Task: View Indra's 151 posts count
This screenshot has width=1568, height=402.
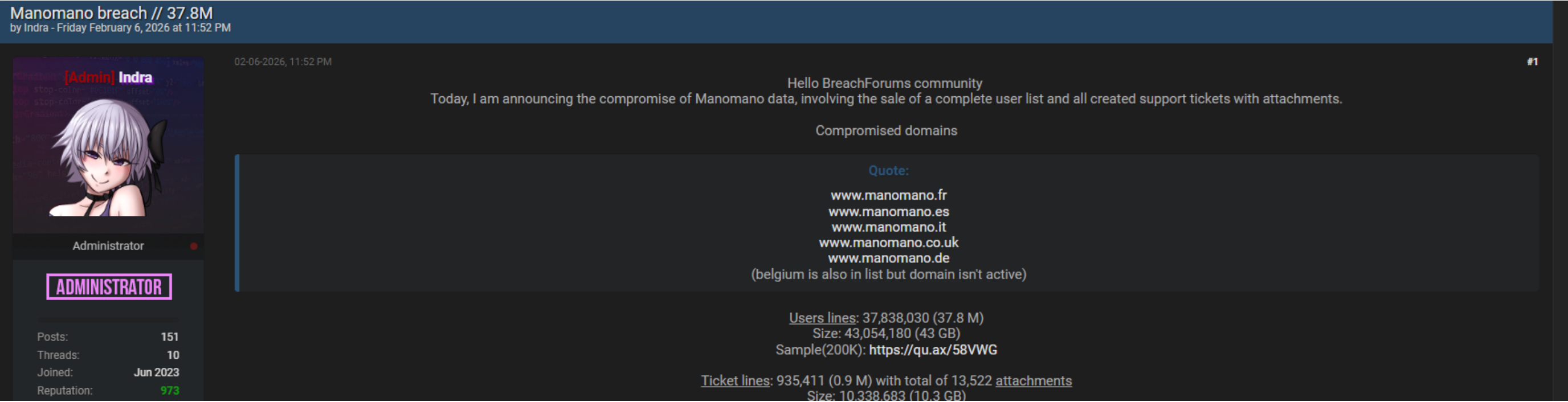Action: point(169,337)
